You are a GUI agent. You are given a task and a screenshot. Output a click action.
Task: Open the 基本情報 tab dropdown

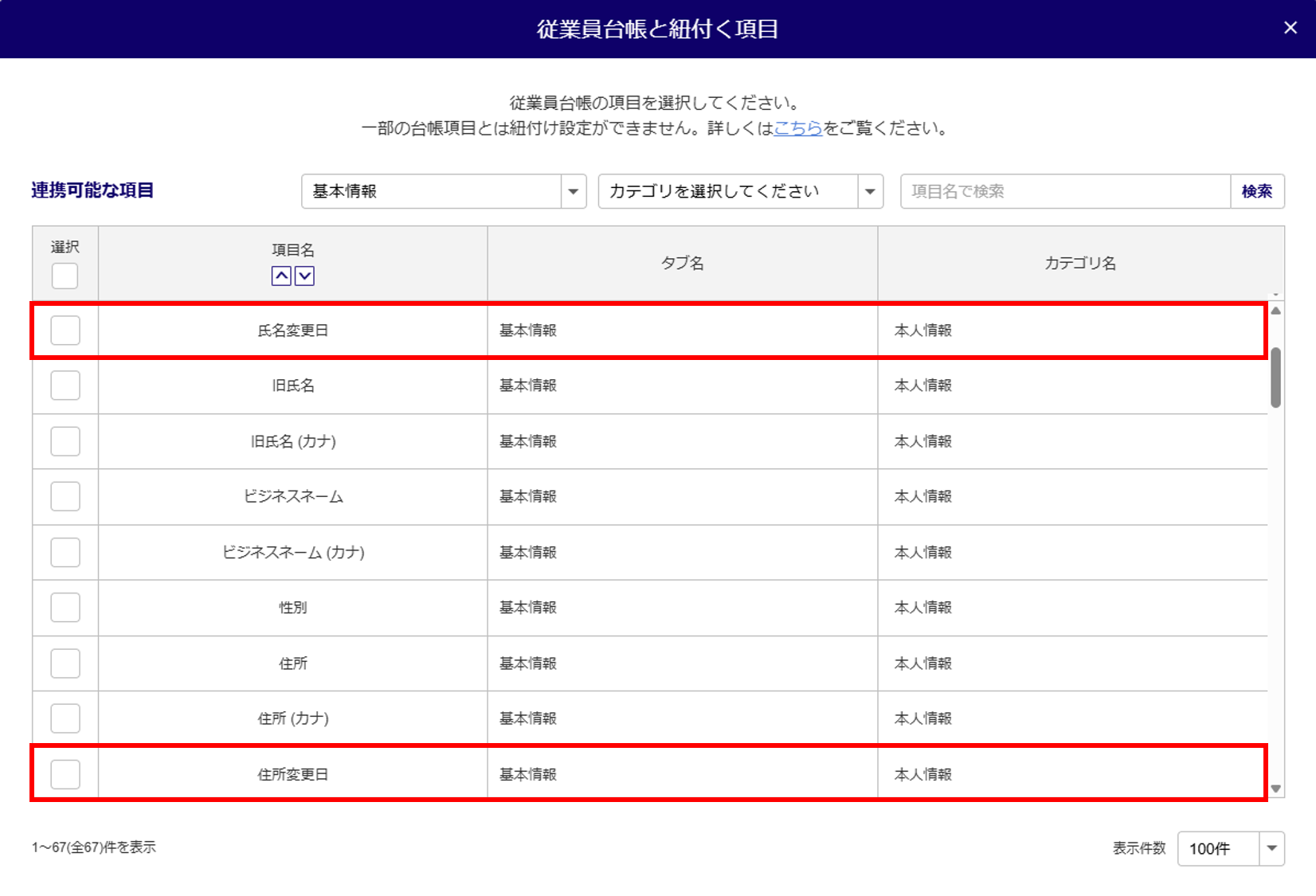click(x=444, y=191)
